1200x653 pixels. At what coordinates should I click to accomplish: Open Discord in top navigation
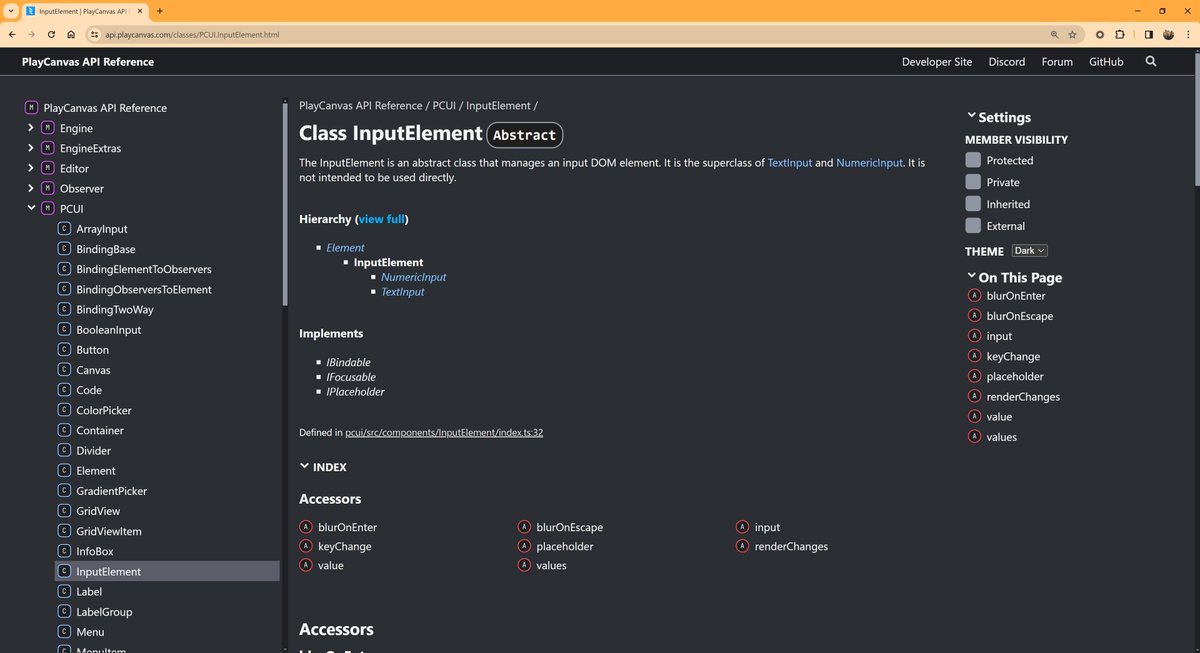click(x=1007, y=61)
